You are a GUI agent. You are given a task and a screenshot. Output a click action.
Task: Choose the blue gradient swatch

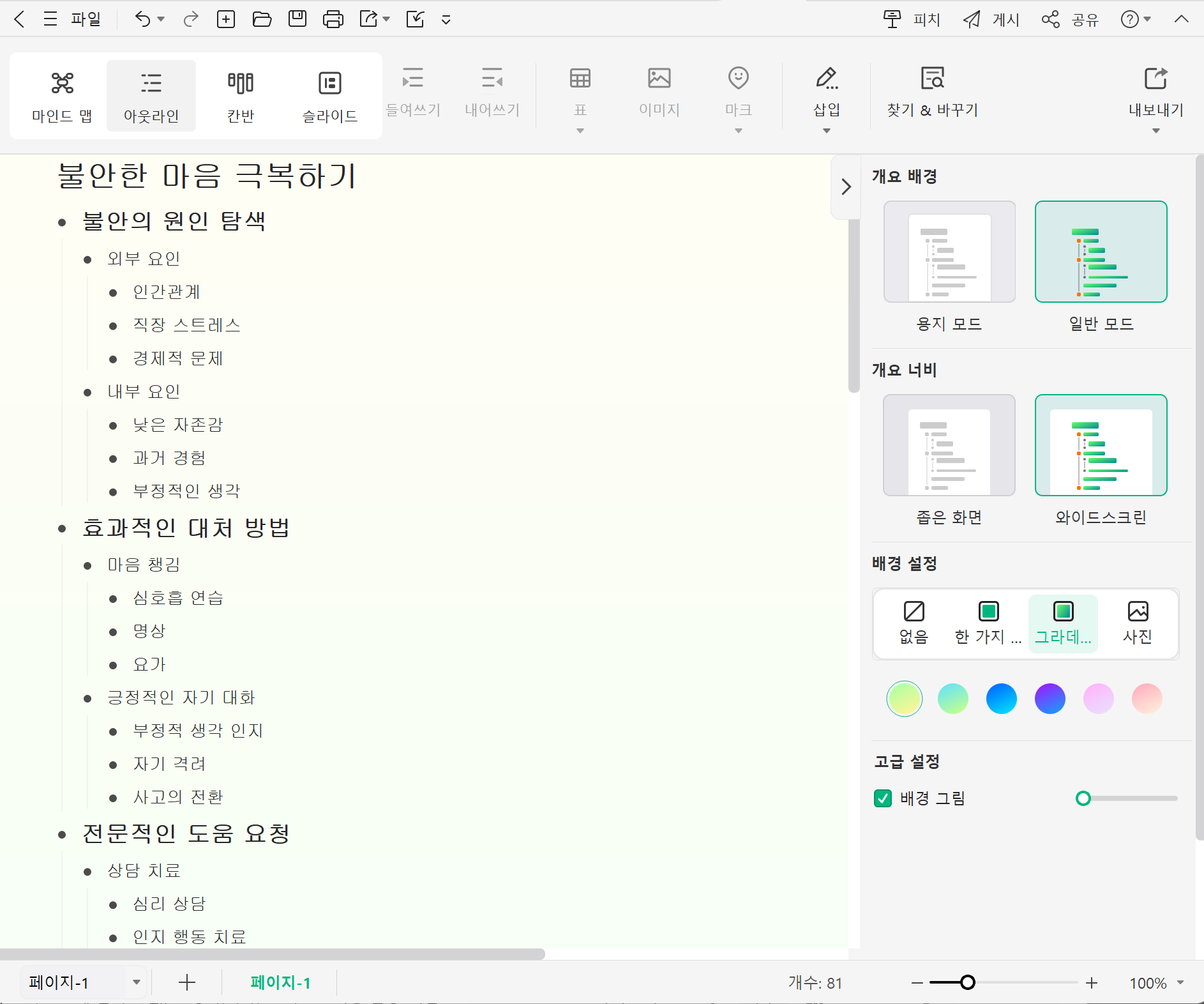pyautogui.click(x=1002, y=699)
